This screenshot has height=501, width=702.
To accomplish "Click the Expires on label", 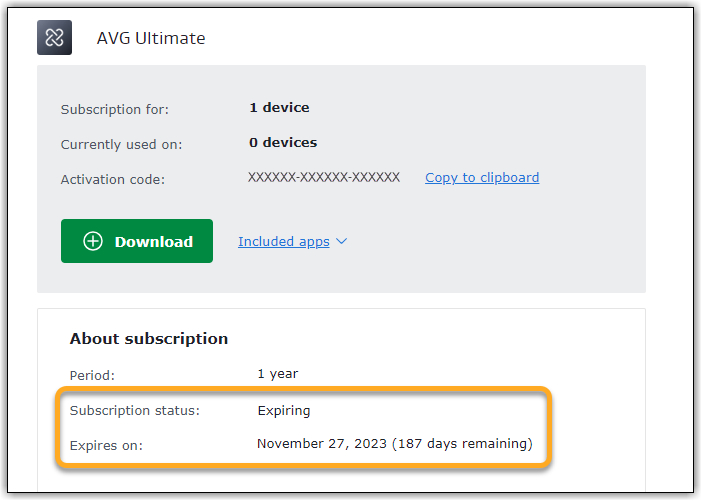I will click(106, 445).
